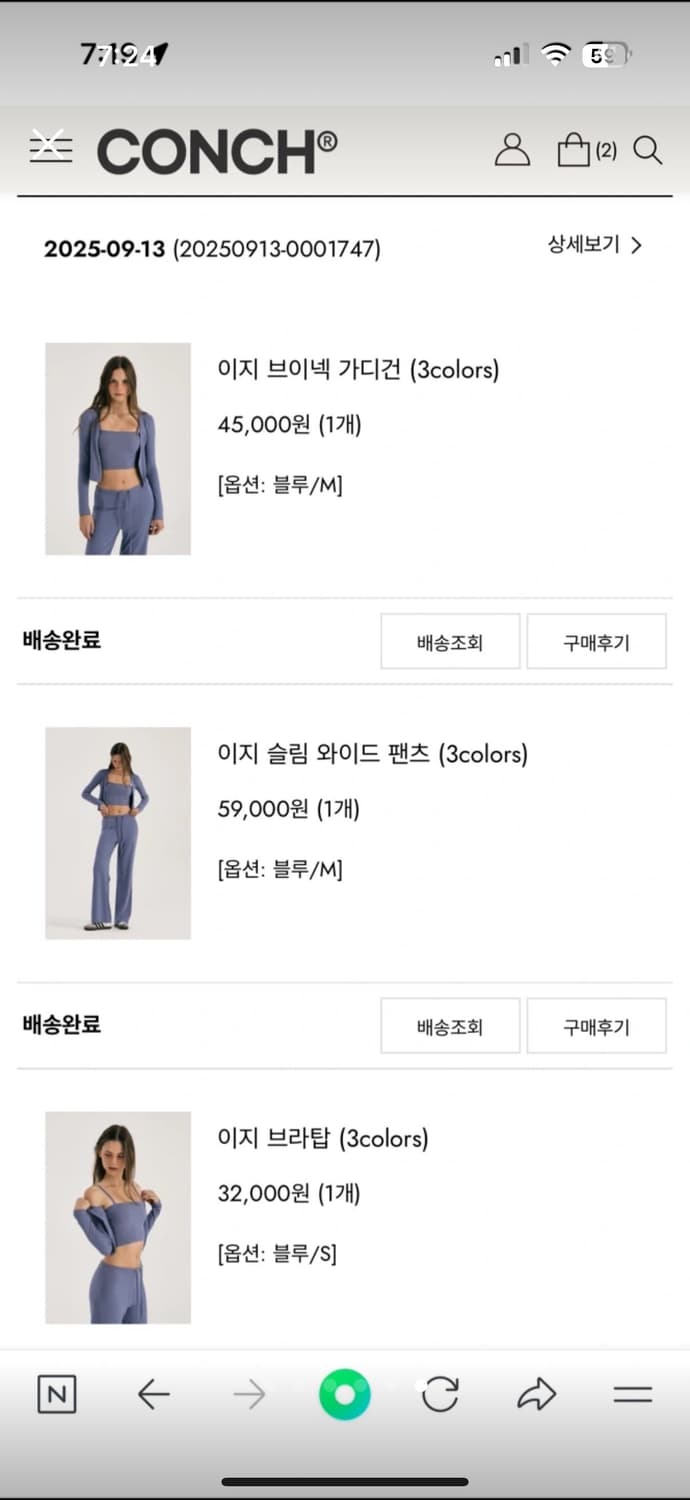This screenshot has height=1500, width=690.
Task: Open the shopping bag showing 2 items
Action: 572,149
